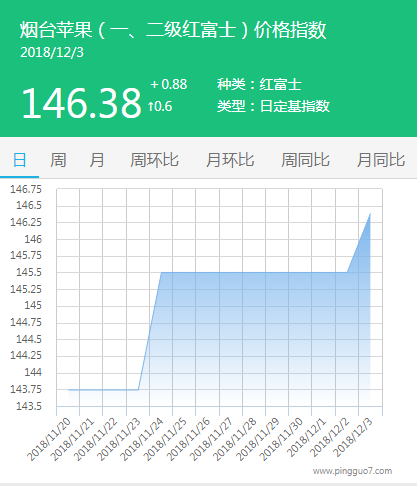Viewport: 417px width, 486px height.
Task: Click the 类型：日定基指数 label
Action: pyautogui.click(x=273, y=106)
